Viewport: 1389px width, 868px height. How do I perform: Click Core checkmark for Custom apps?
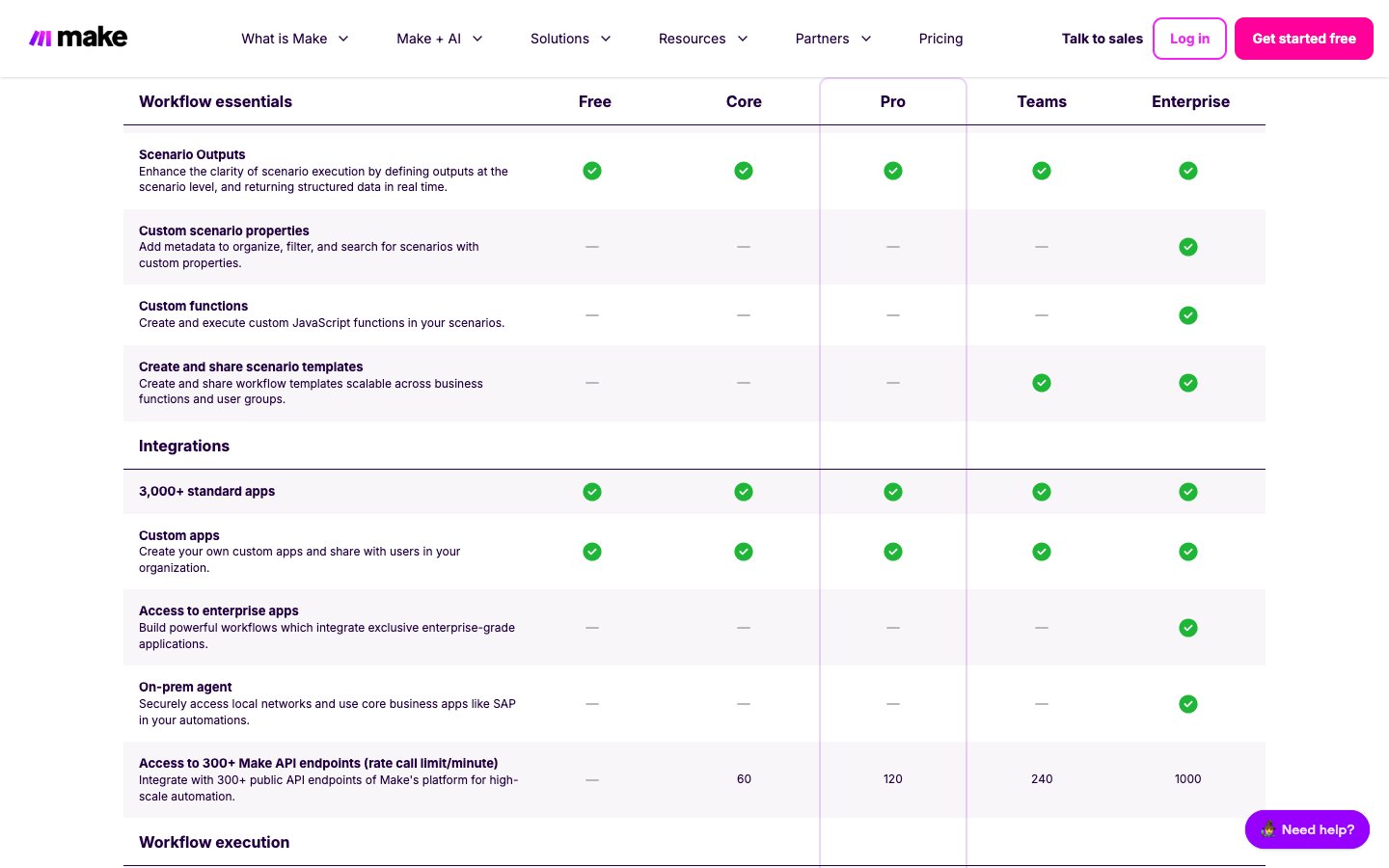click(744, 552)
